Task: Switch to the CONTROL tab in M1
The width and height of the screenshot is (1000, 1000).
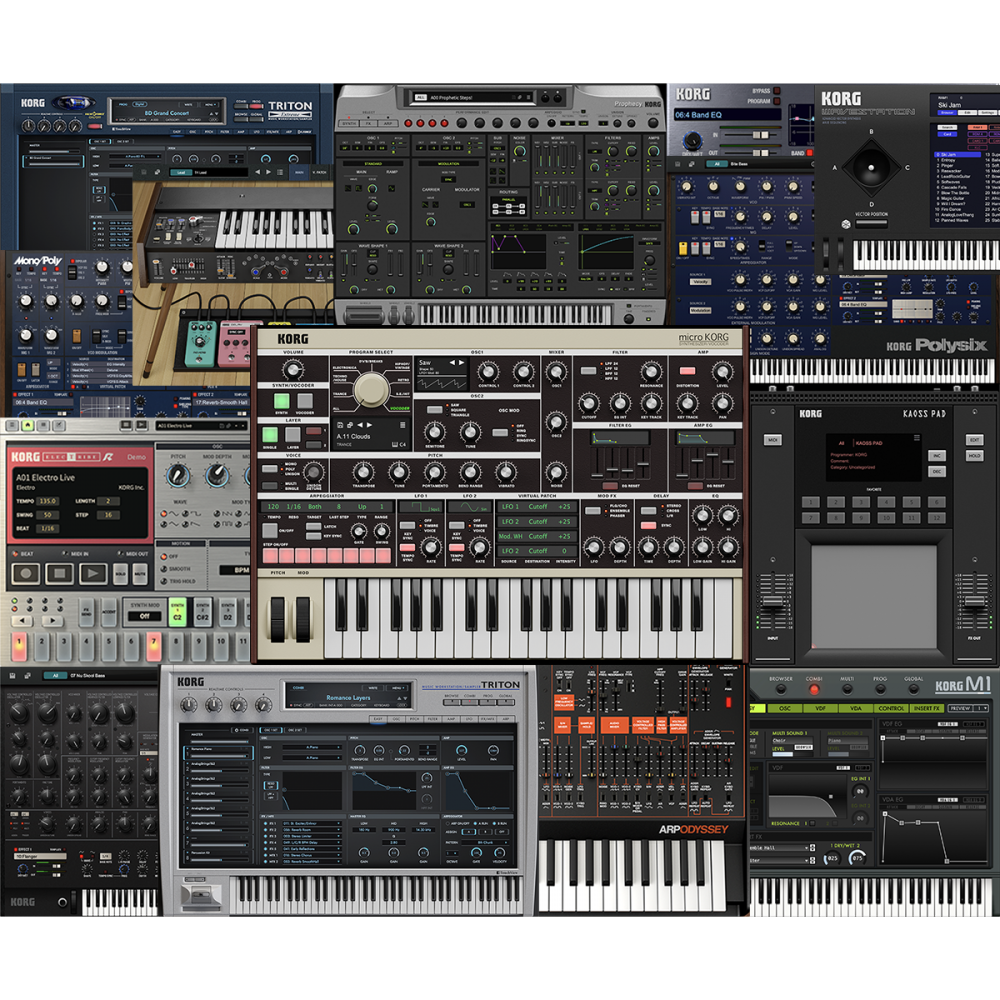Action: [x=891, y=708]
